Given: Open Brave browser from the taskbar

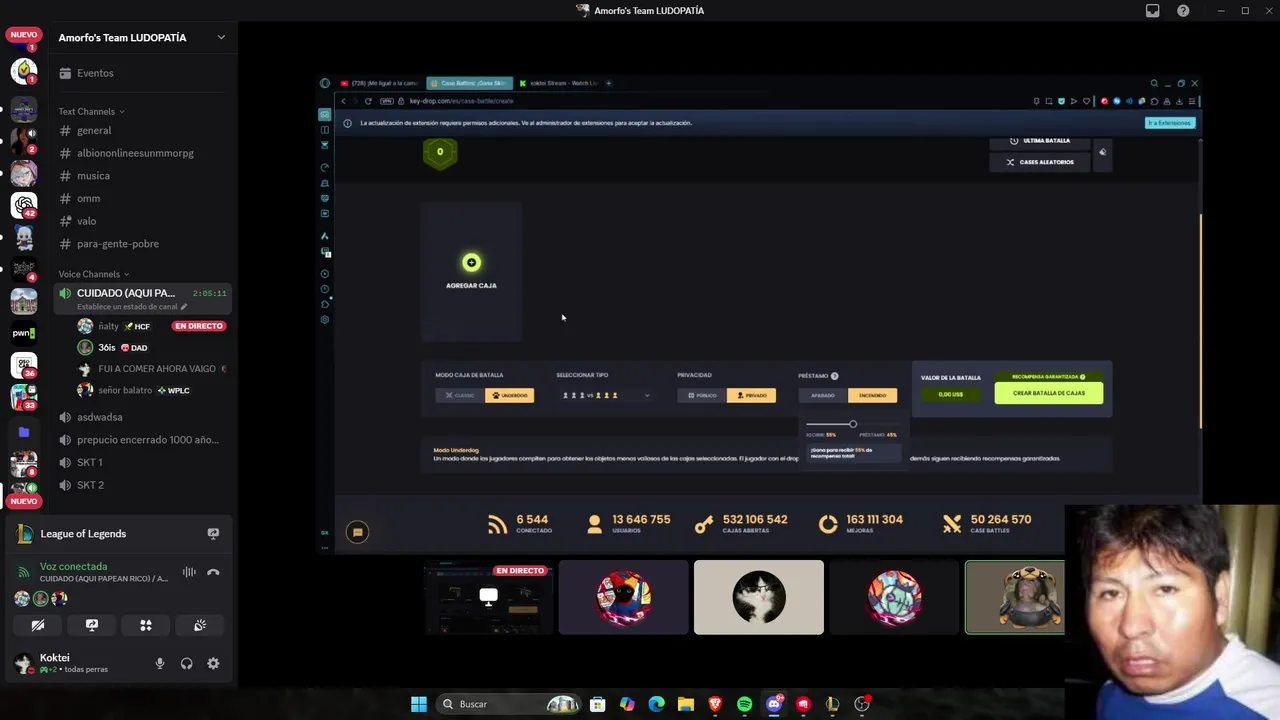Looking at the screenshot, I should tap(715, 704).
